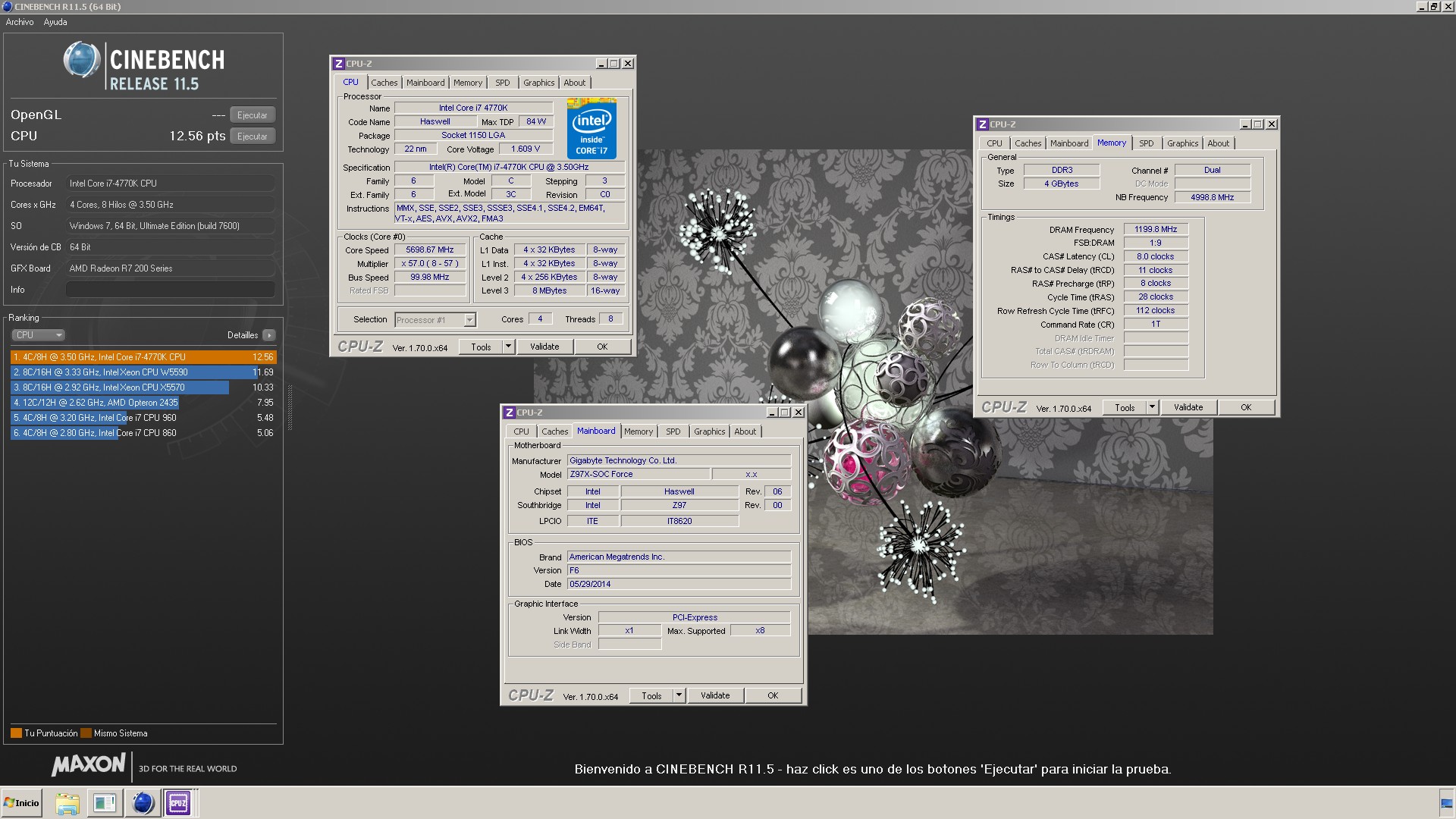The image size is (1456, 819).
Task: Select ranking row Core i7 CPU 960
Action: [x=143, y=418]
